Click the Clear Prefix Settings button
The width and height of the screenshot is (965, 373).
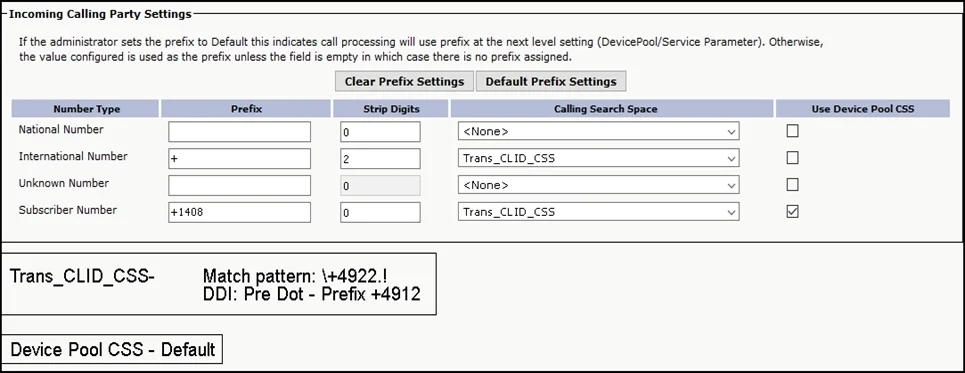[404, 82]
